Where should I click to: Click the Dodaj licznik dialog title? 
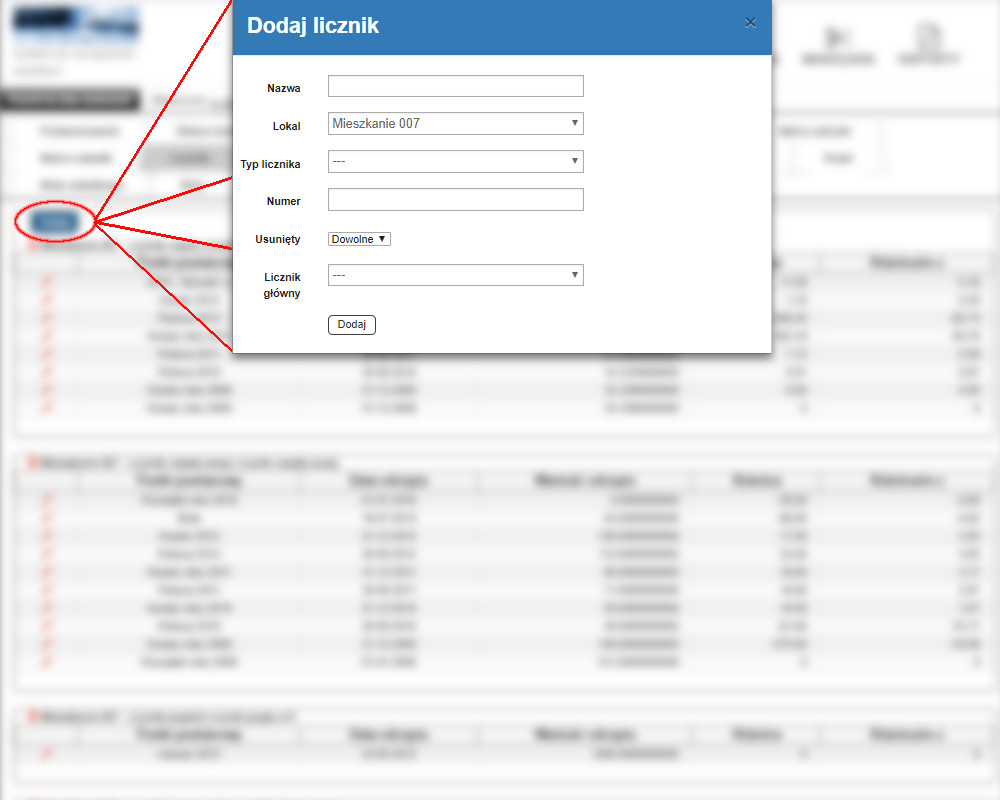coord(312,26)
